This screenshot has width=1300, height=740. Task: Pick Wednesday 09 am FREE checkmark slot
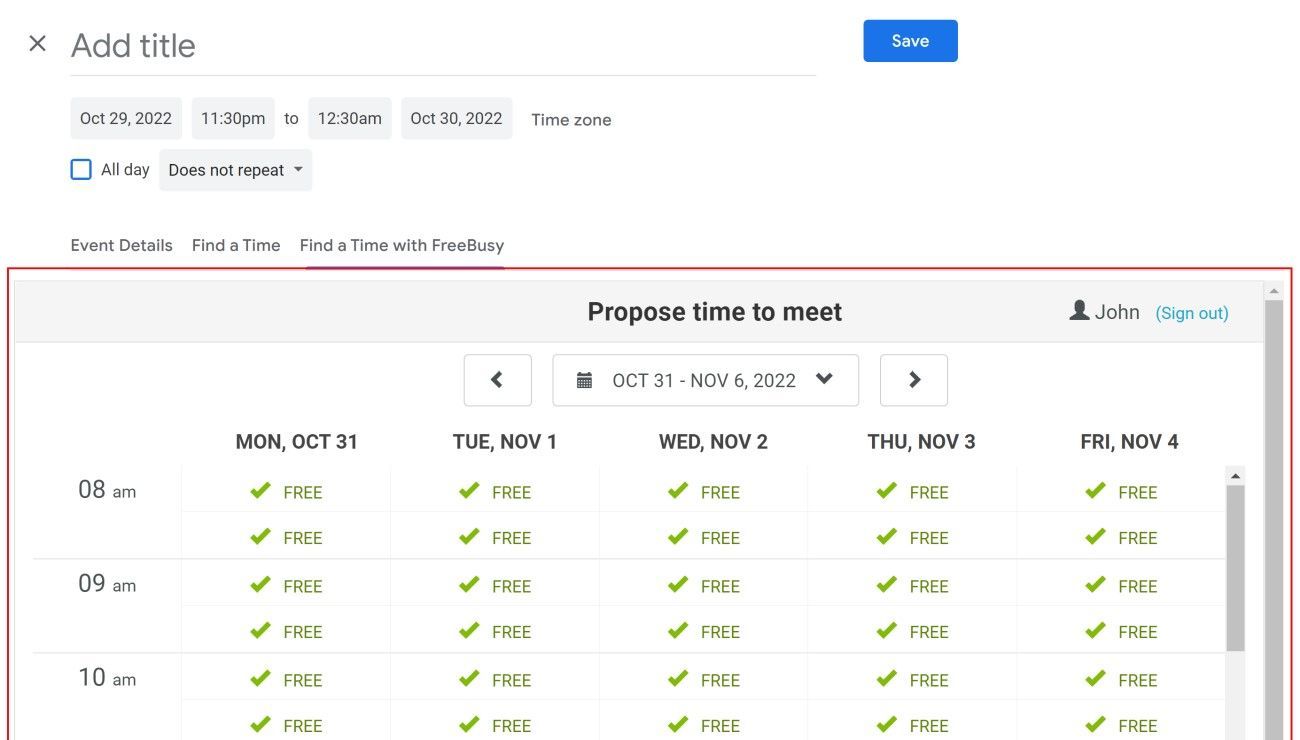pyautogui.click(x=678, y=585)
